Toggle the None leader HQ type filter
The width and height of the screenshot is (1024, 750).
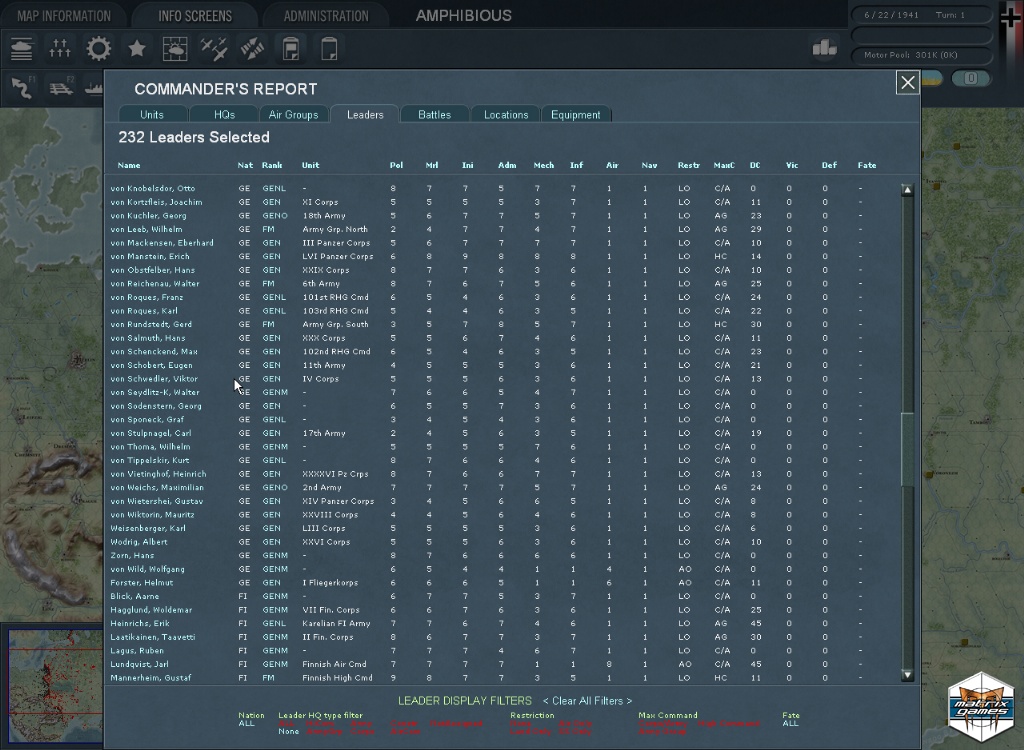[x=288, y=731]
